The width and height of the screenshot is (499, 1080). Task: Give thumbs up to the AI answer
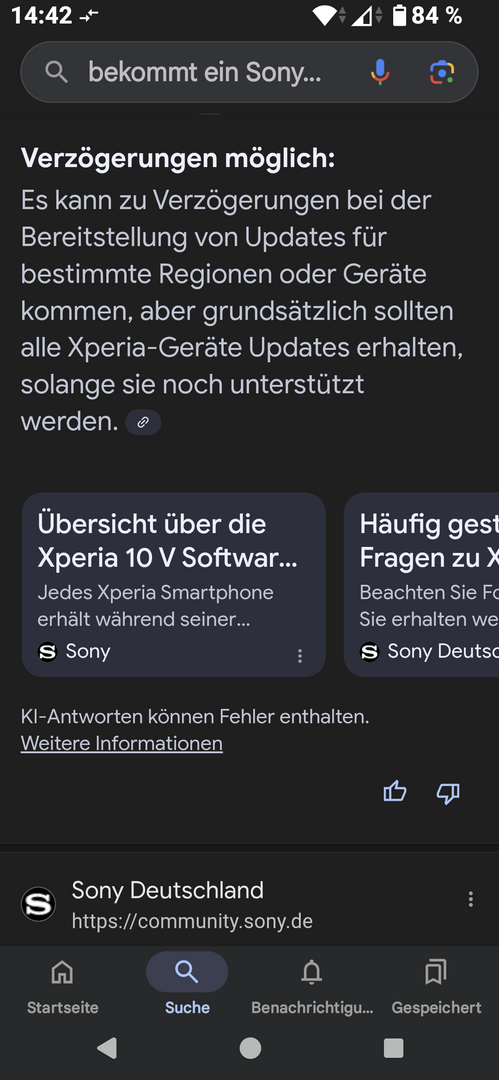tap(395, 793)
